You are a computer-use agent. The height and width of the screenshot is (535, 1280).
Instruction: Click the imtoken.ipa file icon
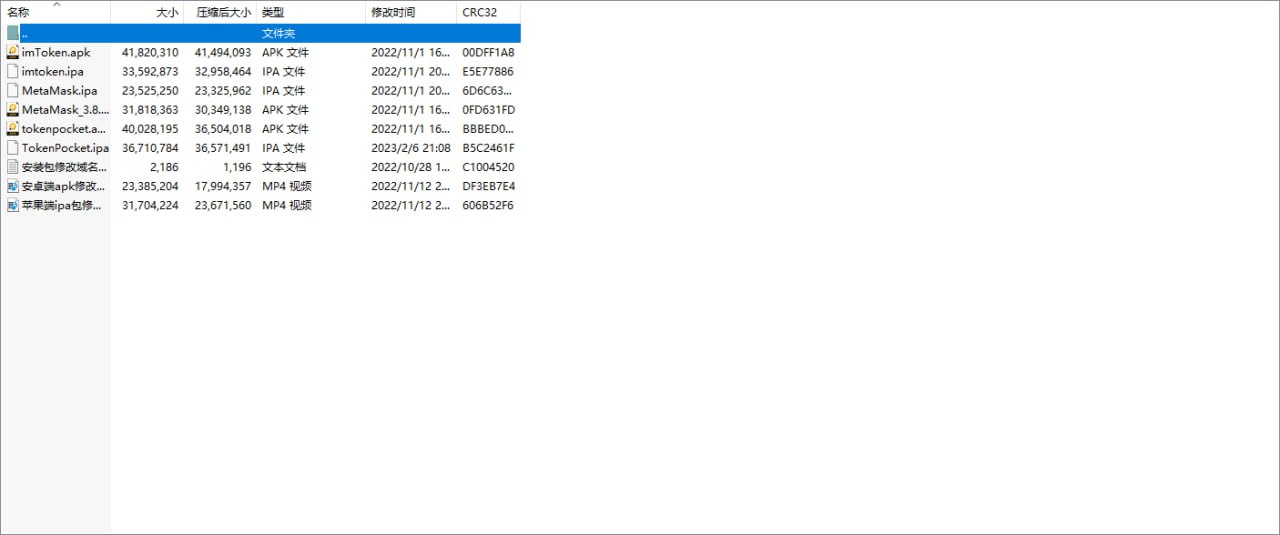(12, 71)
